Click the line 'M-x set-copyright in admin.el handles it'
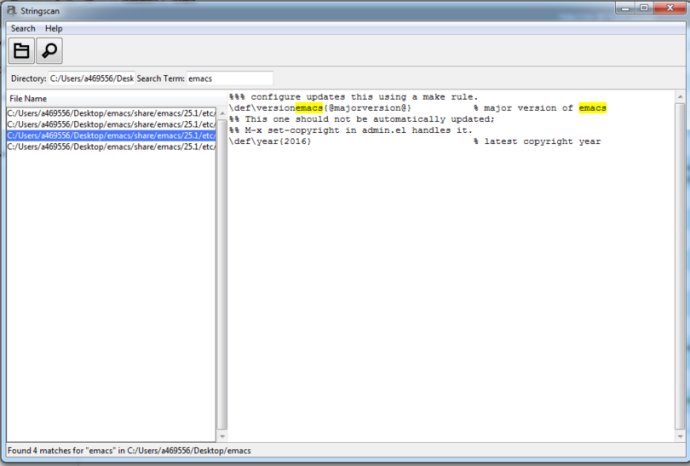 coord(350,130)
